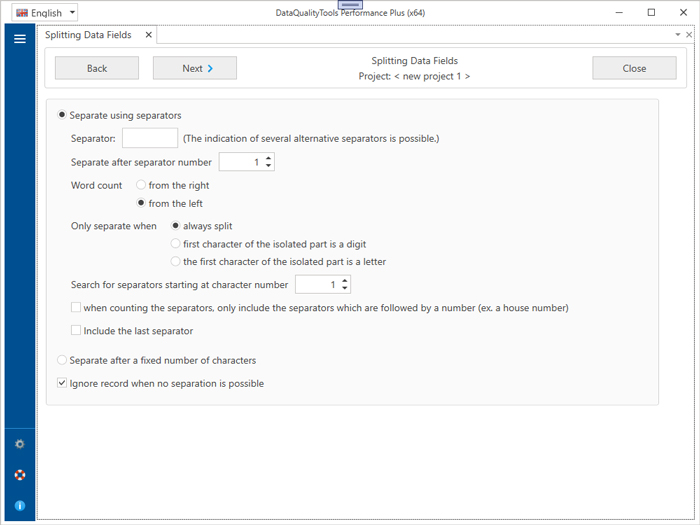This screenshot has width=700, height=525.
Task: Decrease the starting character number value
Action: (x=345, y=288)
